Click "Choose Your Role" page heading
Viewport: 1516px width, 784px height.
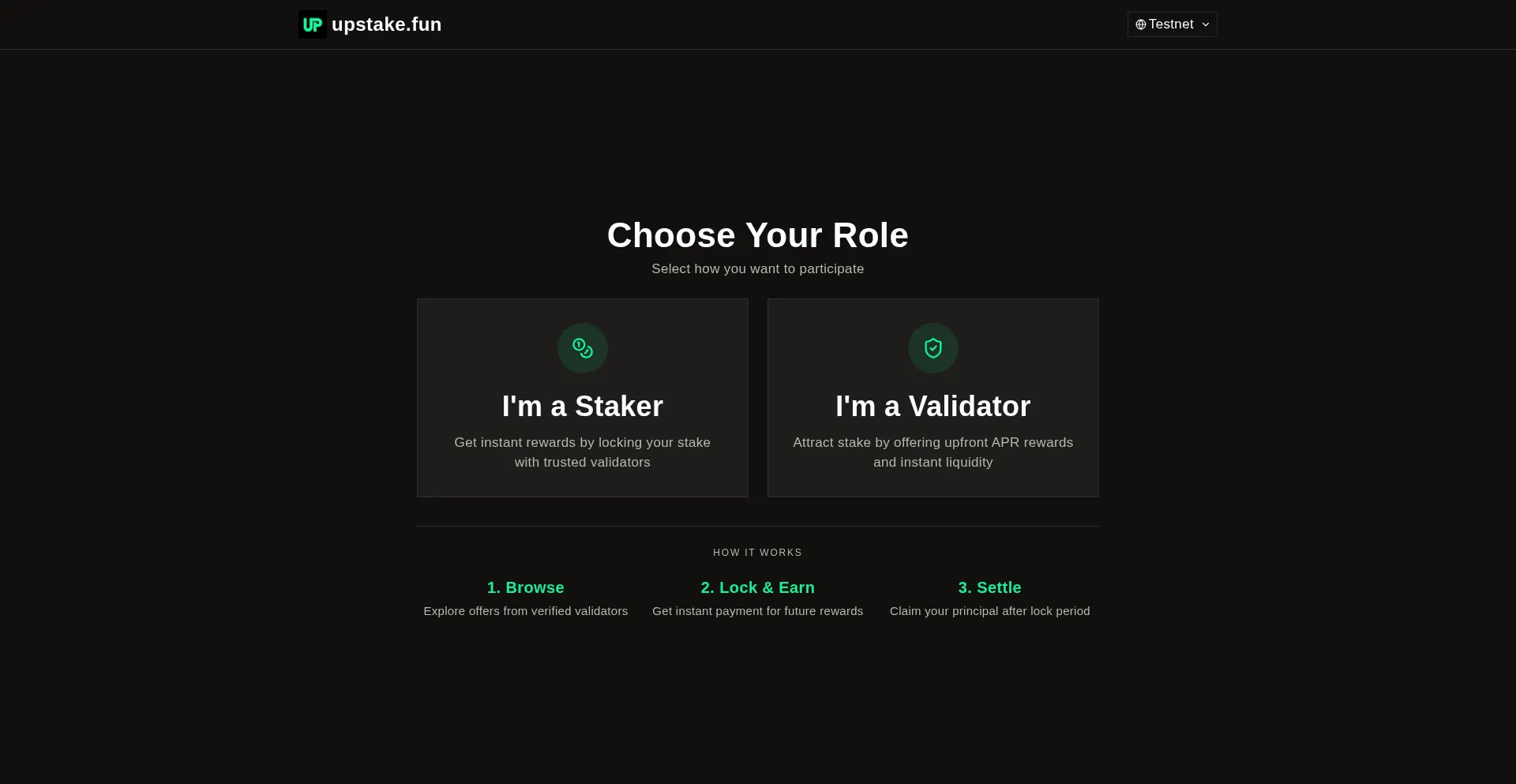757,235
